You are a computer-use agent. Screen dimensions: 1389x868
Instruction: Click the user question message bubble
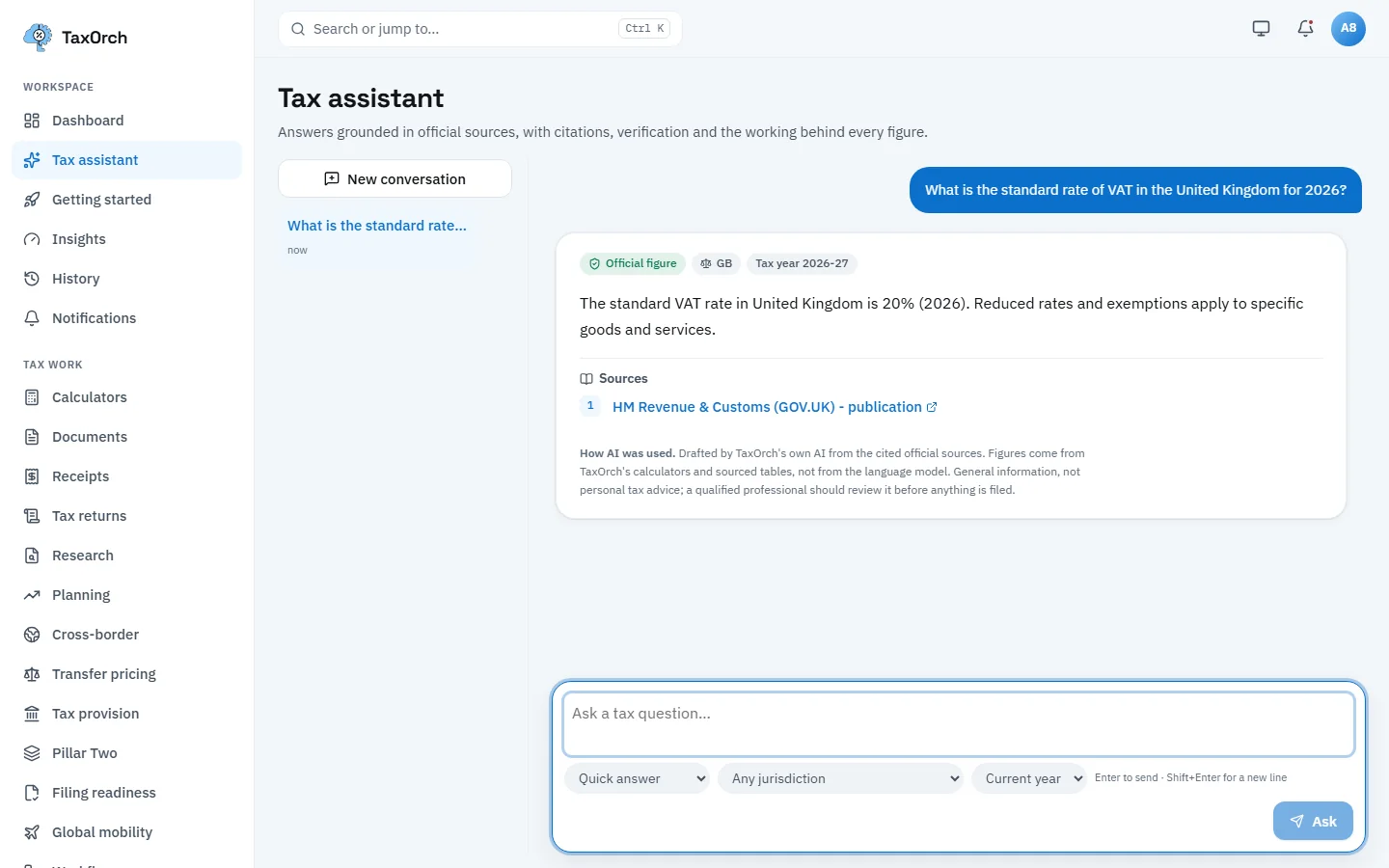pyautogui.click(x=1135, y=190)
